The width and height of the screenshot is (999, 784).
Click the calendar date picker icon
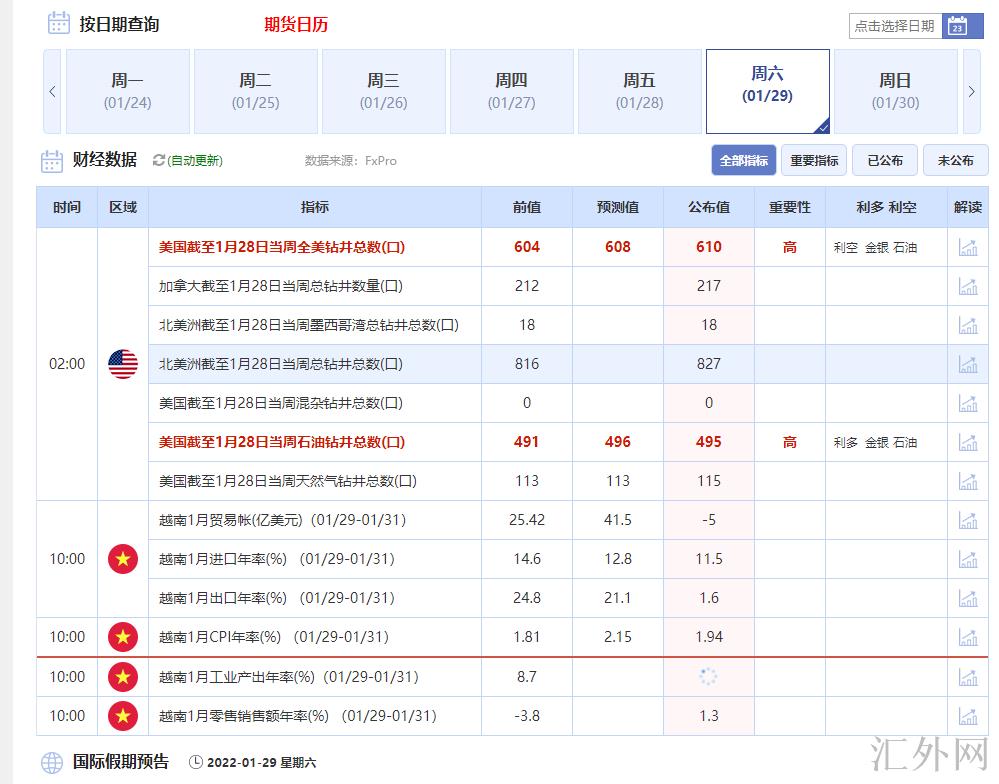point(957,26)
